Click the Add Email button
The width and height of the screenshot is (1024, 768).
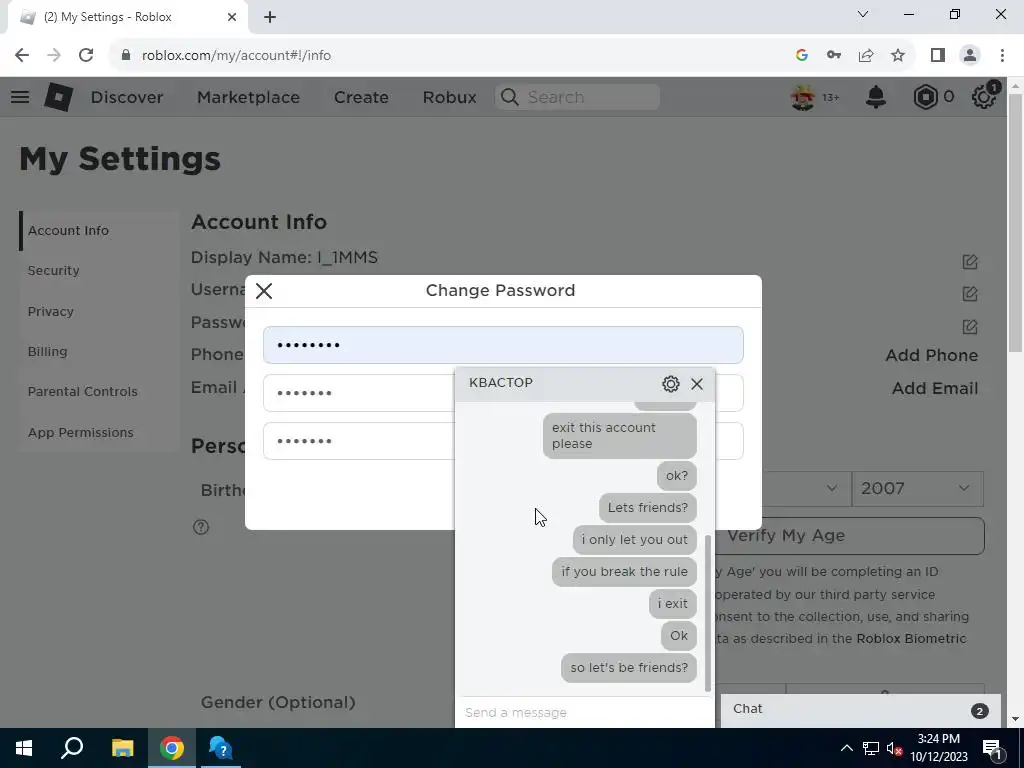935,388
